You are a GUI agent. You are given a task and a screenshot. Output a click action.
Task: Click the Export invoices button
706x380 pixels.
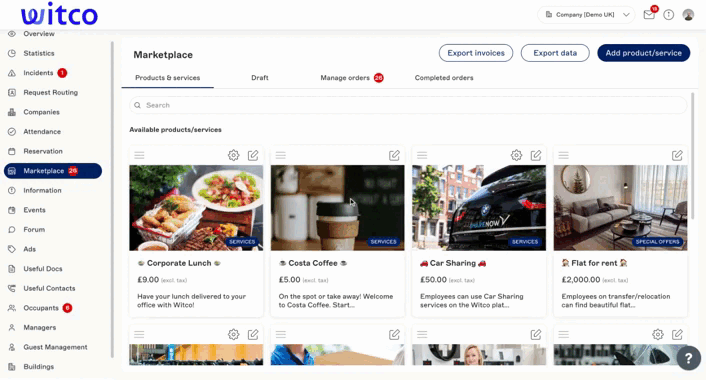click(x=476, y=53)
